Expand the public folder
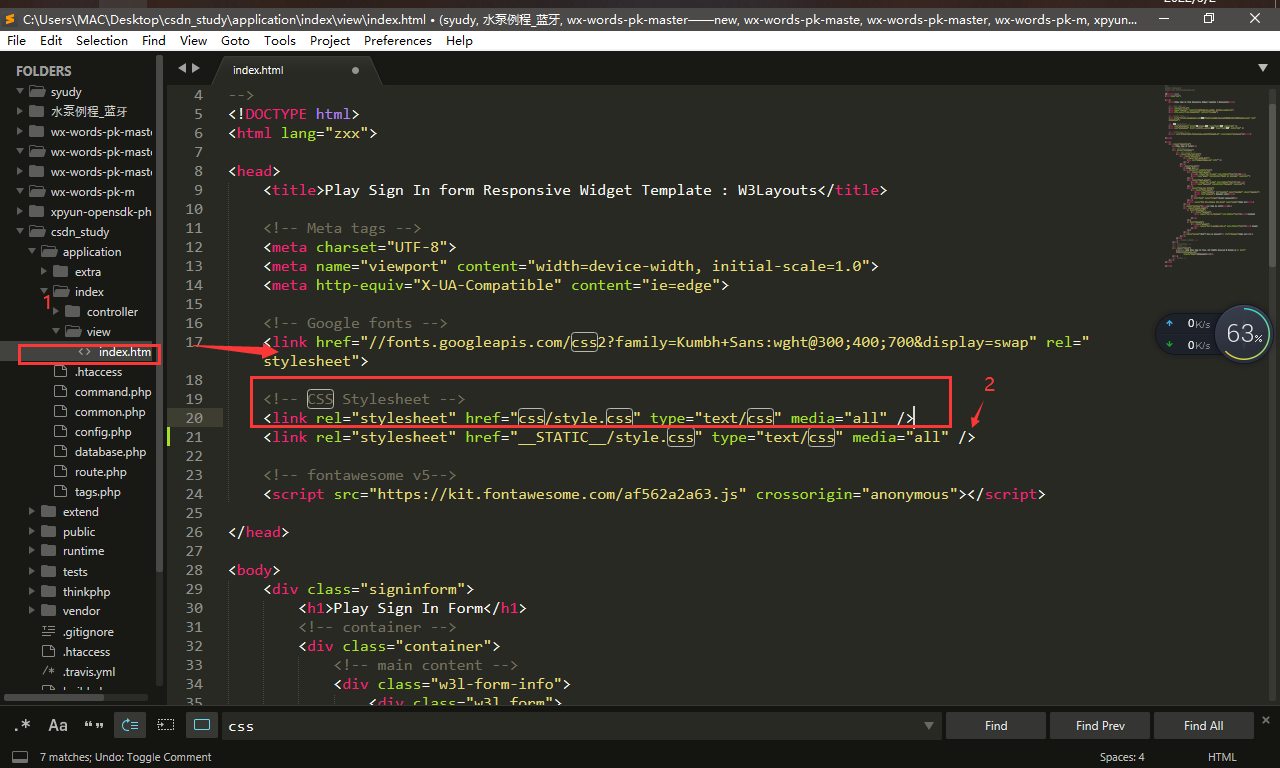Viewport: 1280px width, 768px height. coord(31,532)
